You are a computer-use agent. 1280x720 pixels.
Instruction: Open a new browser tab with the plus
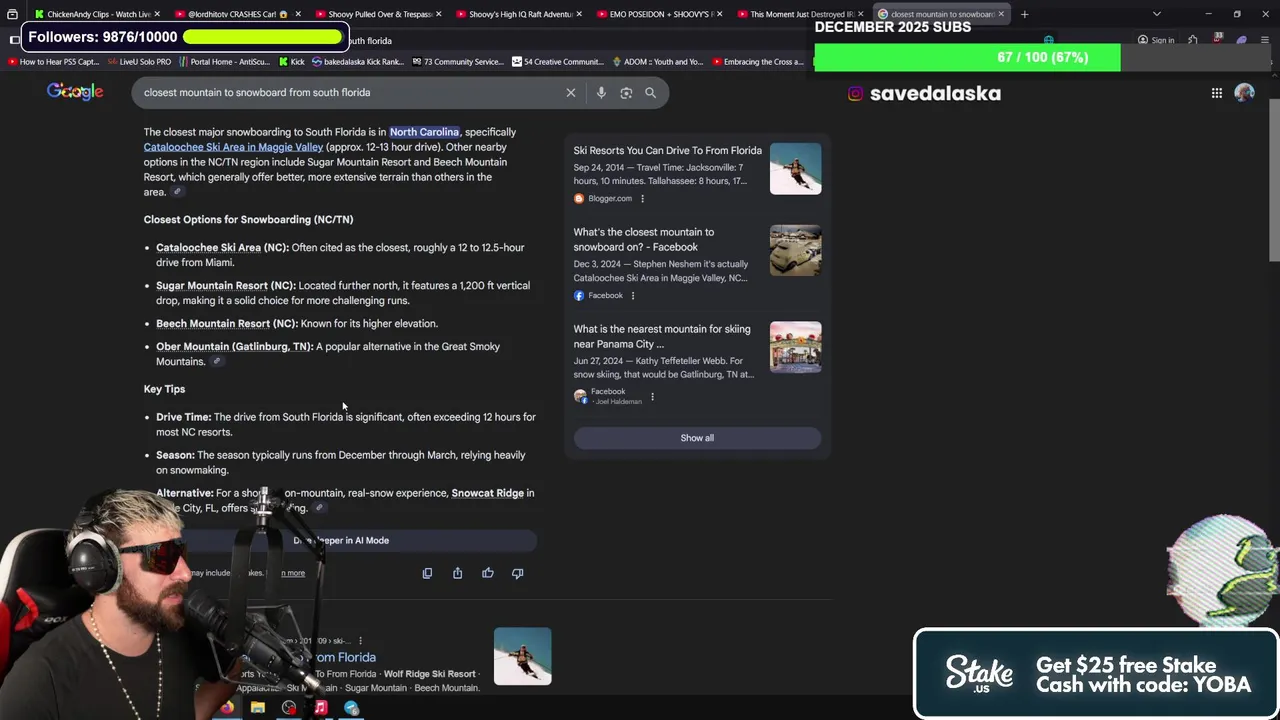[x=1024, y=14]
